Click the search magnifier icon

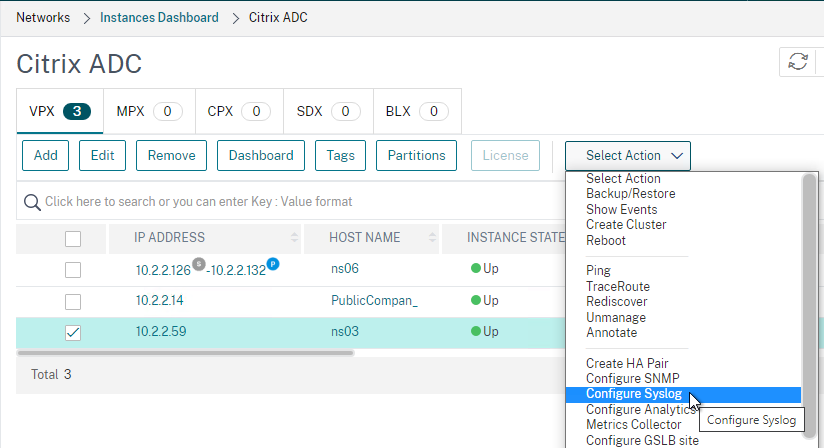tap(32, 202)
